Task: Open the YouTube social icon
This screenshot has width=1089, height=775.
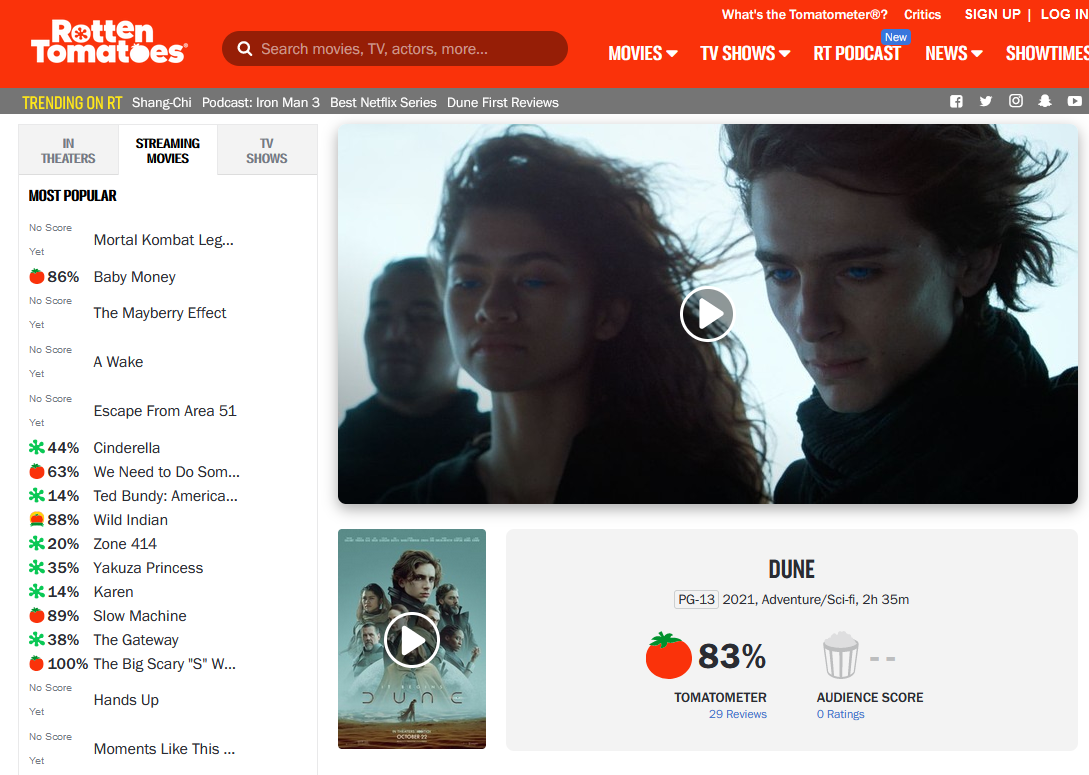Action: click(1074, 101)
